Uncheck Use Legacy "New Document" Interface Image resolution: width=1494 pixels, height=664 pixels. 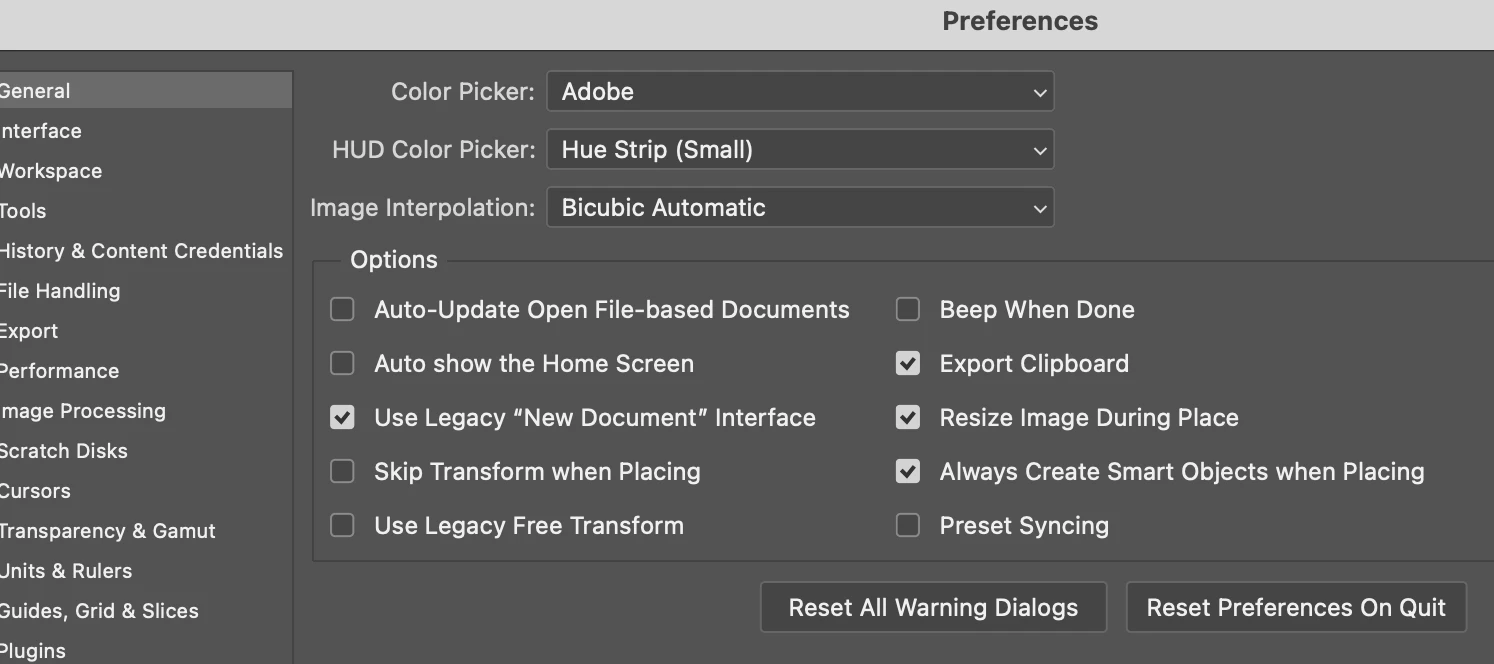coord(343,418)
